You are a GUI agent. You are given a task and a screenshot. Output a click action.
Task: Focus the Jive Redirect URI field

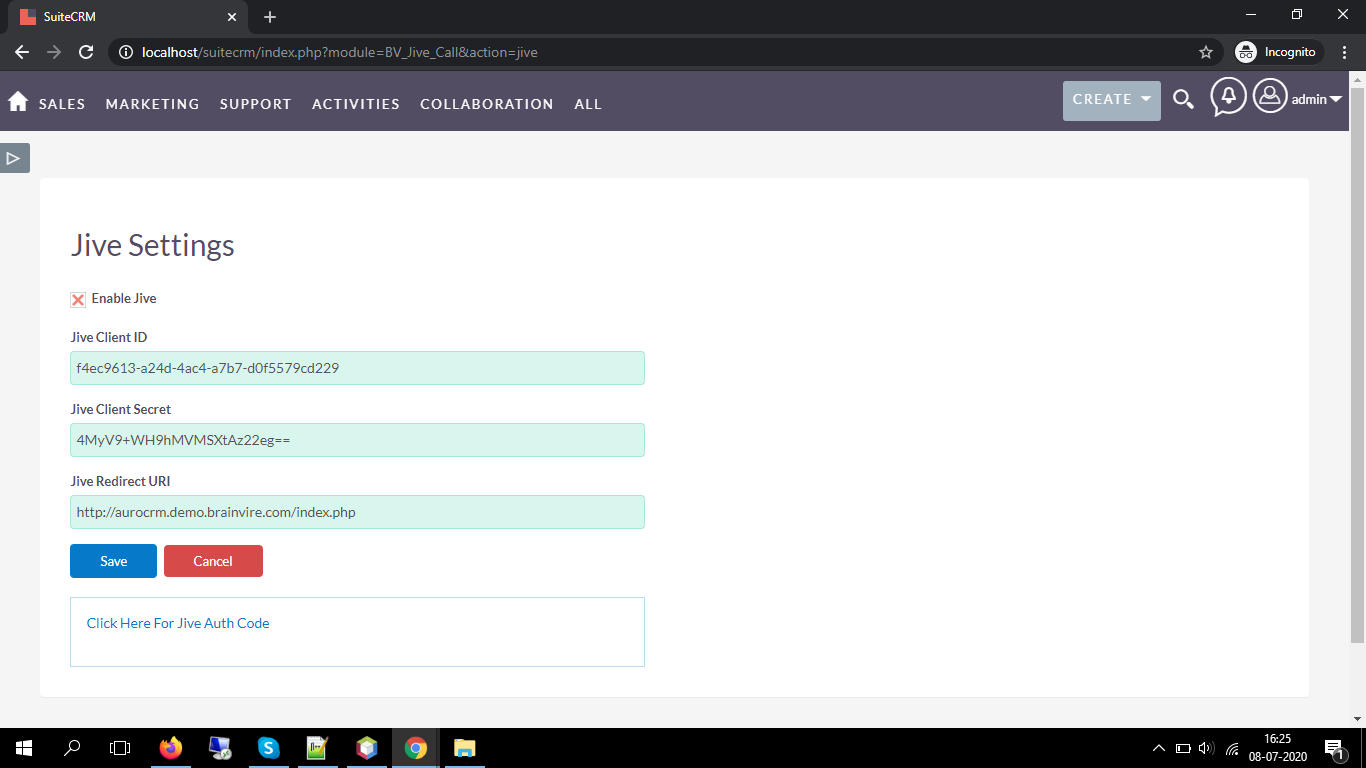[357, 512]
